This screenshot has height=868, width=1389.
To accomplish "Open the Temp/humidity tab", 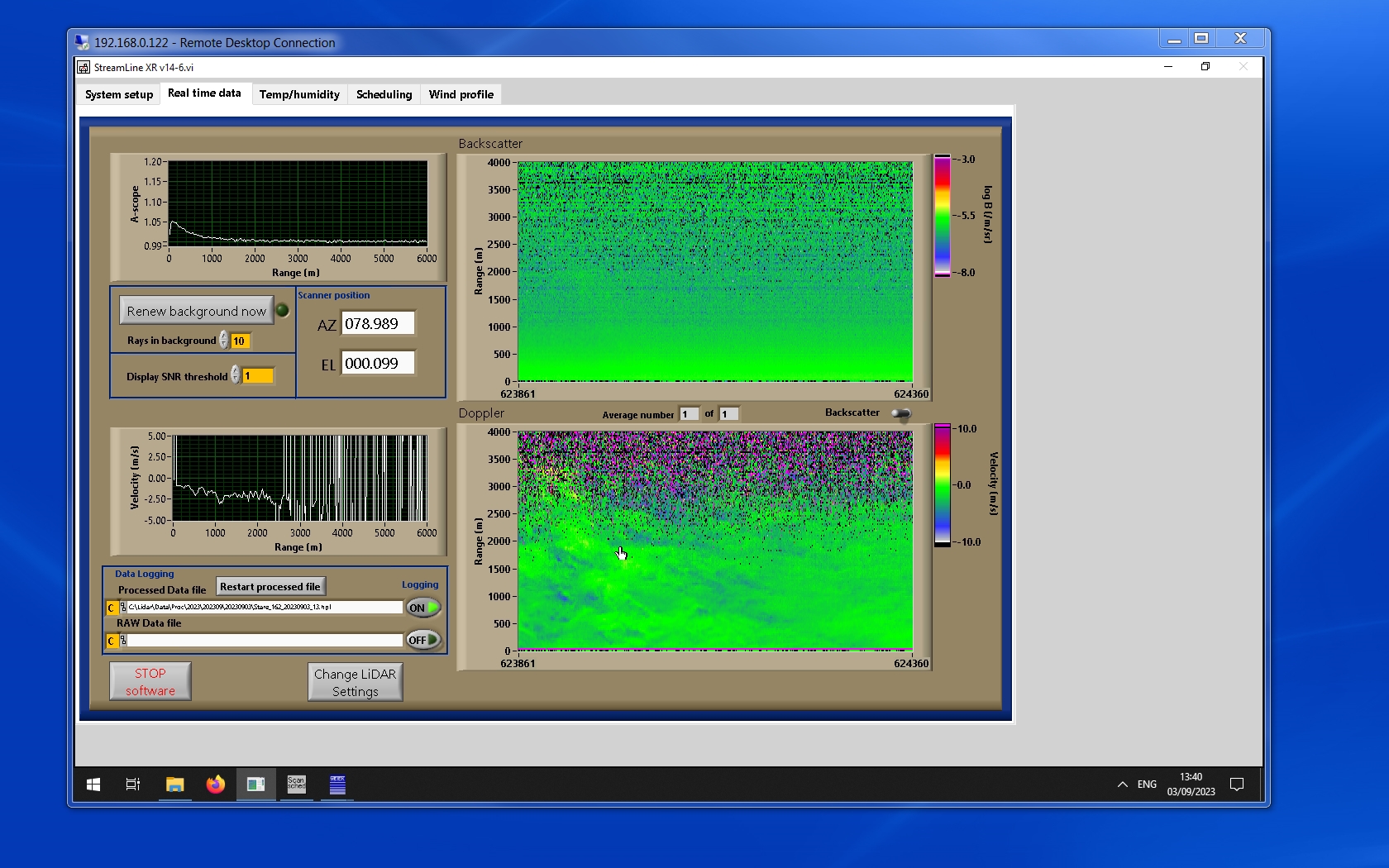I will (299, 94).
